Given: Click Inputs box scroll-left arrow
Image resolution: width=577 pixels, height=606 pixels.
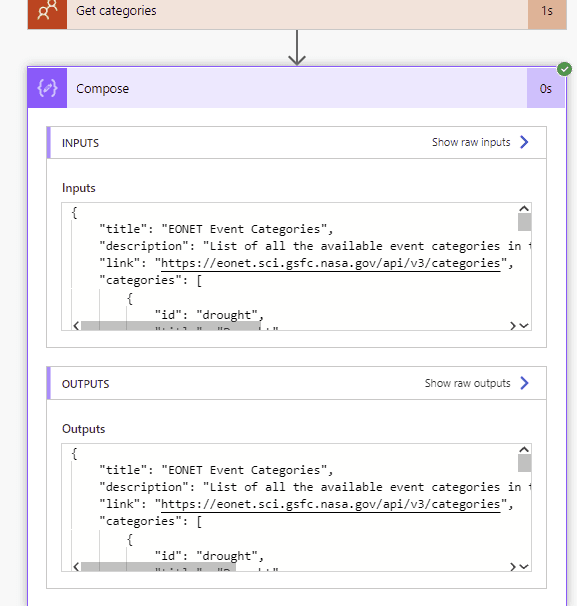Looking at the screenshot, I should pyautogui.click(x=76, y=326).
